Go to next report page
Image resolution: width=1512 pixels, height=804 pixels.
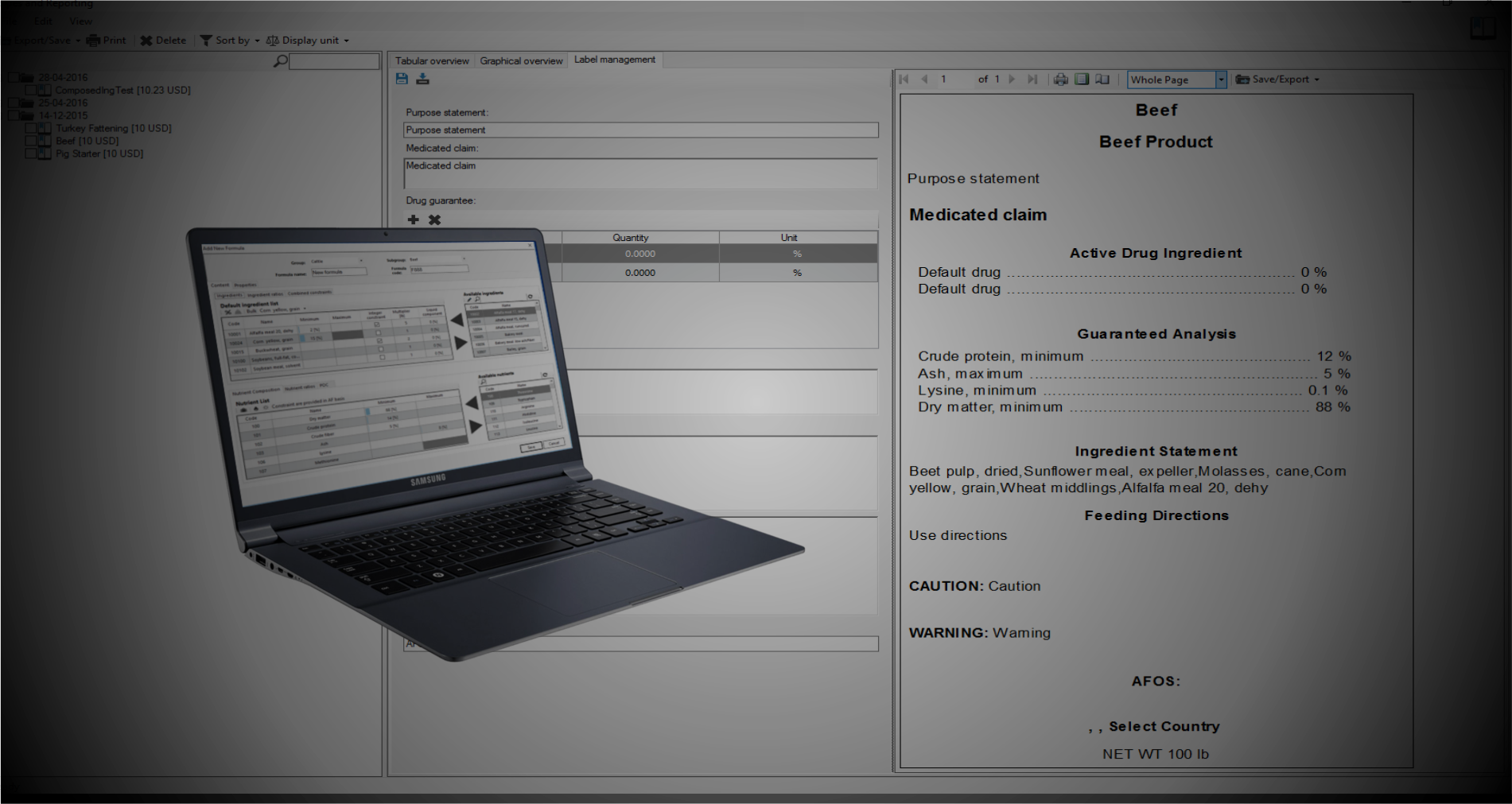[1012, 80]
